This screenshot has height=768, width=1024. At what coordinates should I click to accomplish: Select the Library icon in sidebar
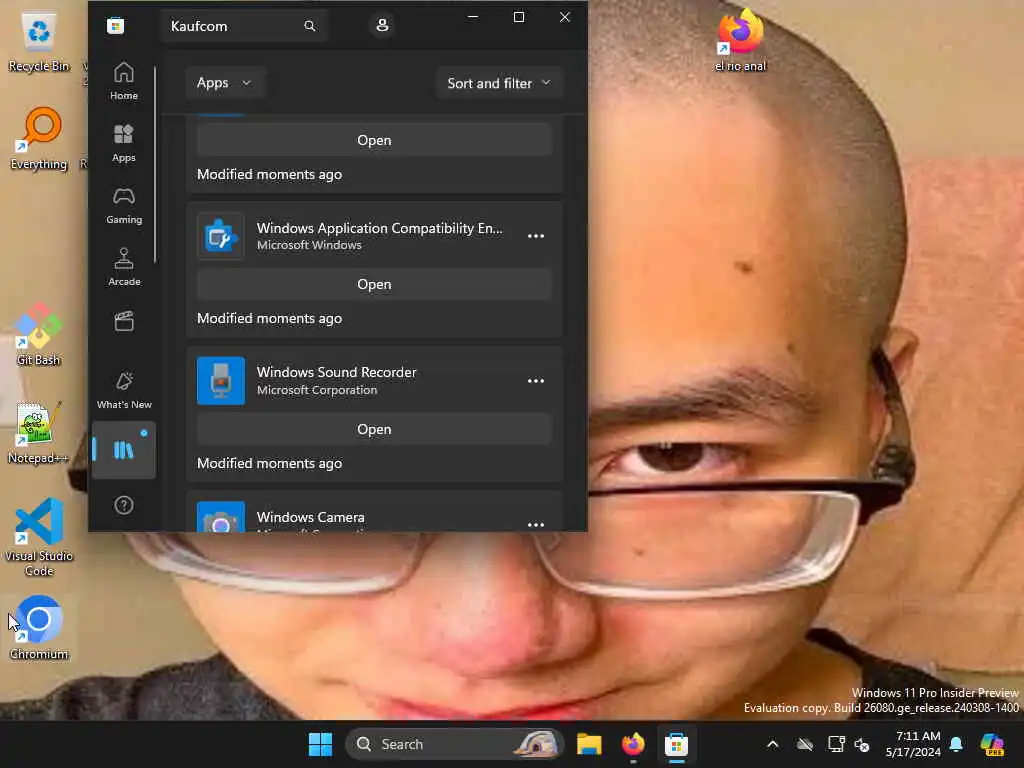pyautogui.click(x=124, y=450)
